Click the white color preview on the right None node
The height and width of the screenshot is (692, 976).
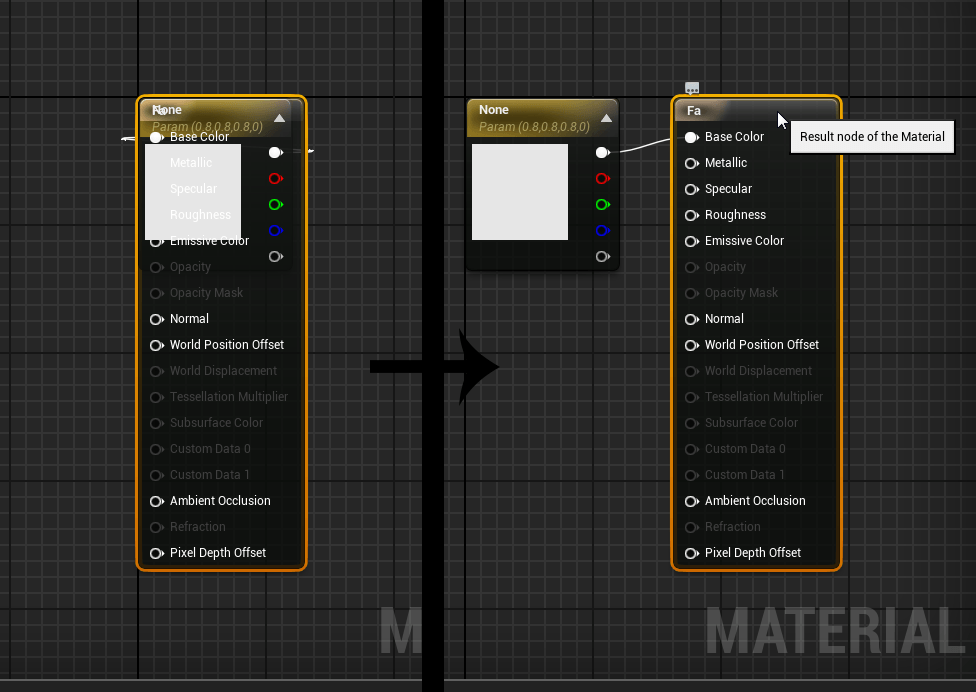pyautogui.click(x=520, y=192)
